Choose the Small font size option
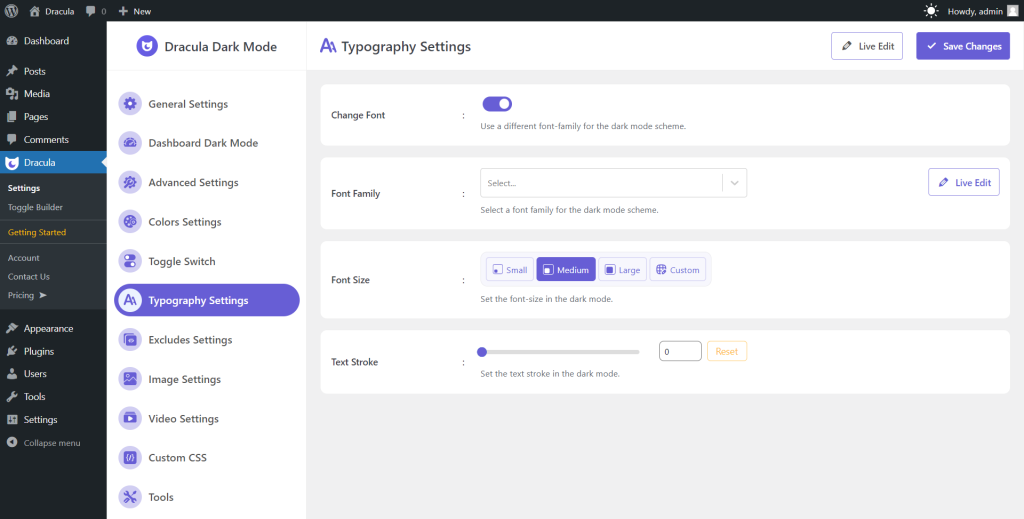This screenshot has height=519, width=1024. click(510, 270)
